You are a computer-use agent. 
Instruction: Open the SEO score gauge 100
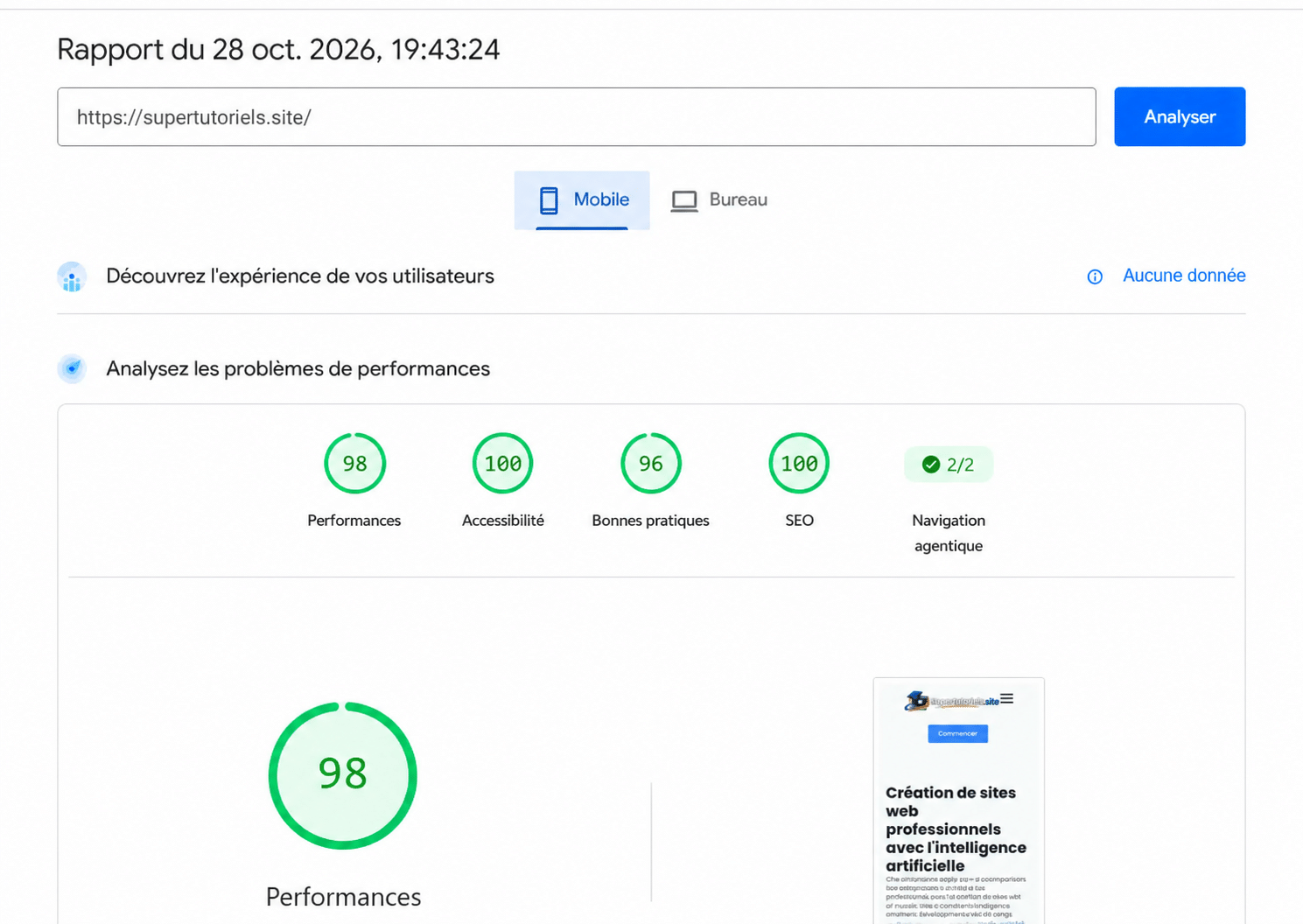click(799, 463)
